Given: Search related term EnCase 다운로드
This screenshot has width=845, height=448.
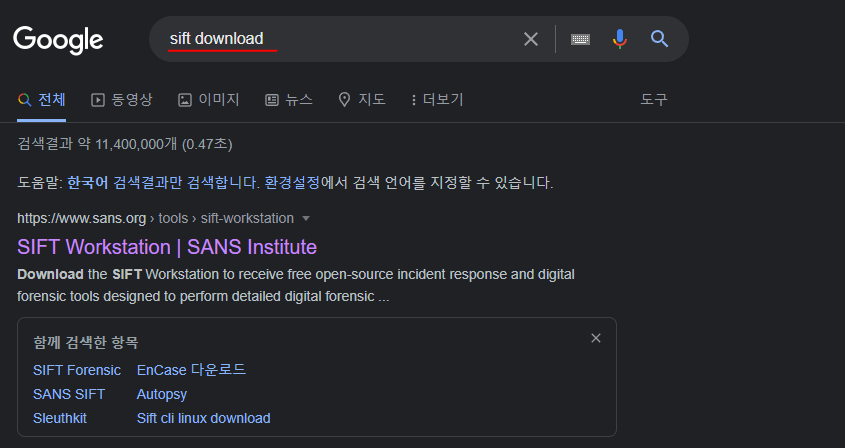Looking at the screenshot, I should pyautogui.click(x=191, y=370).
